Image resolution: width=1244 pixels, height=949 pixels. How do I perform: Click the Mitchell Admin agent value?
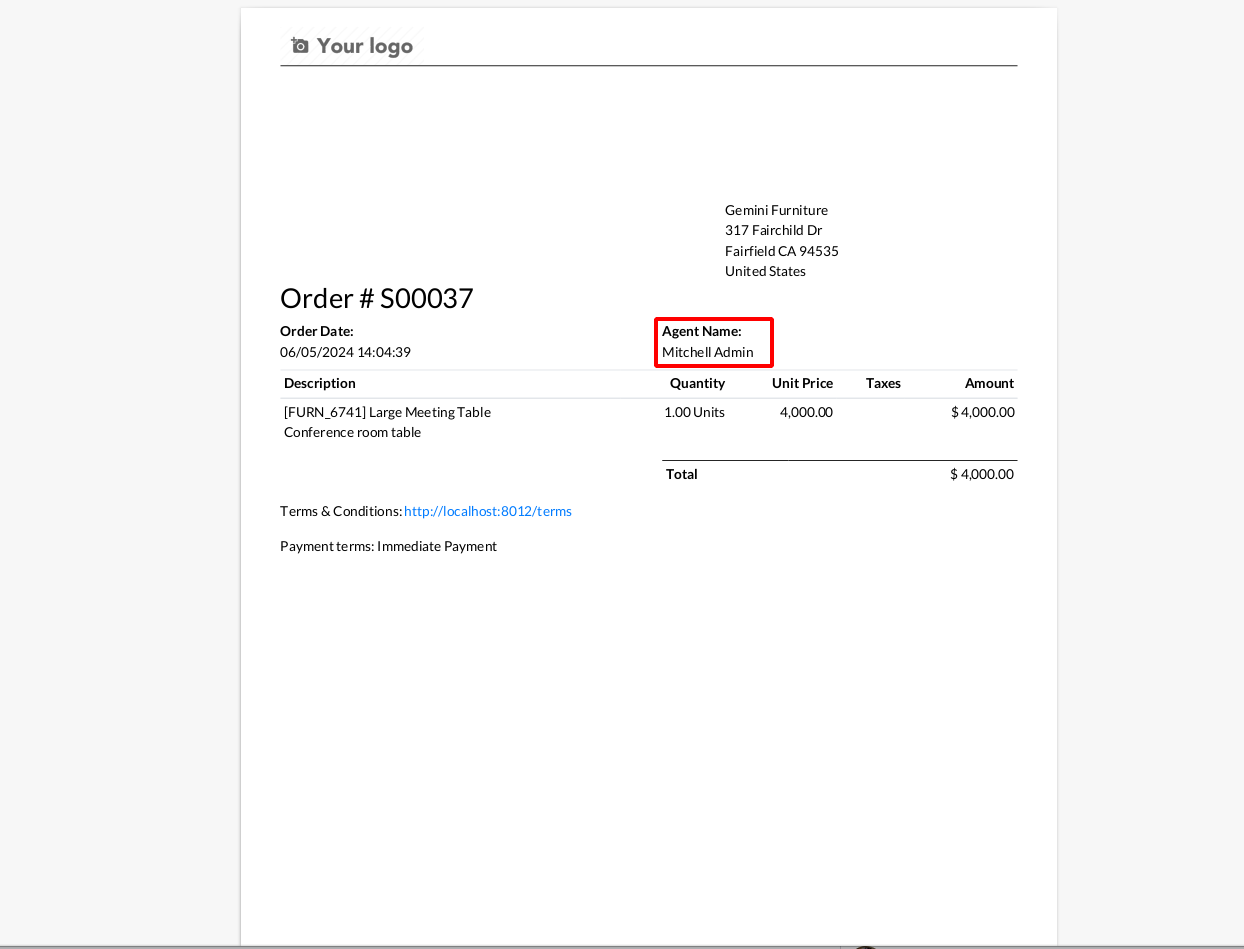click(x=707, y=352)
